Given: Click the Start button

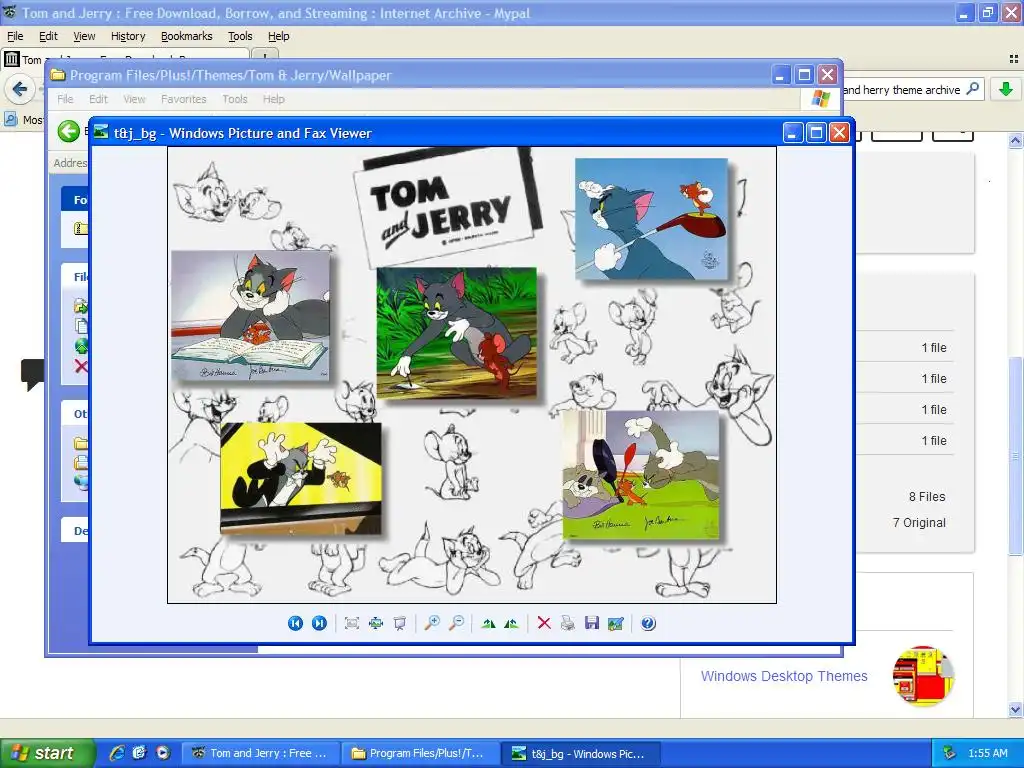Looking at the screenshot, I should [48, 753].
